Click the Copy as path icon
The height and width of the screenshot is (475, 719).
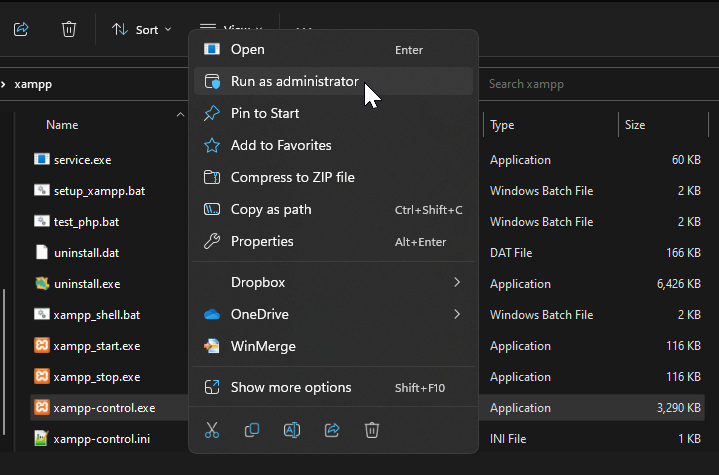[212, 210]
